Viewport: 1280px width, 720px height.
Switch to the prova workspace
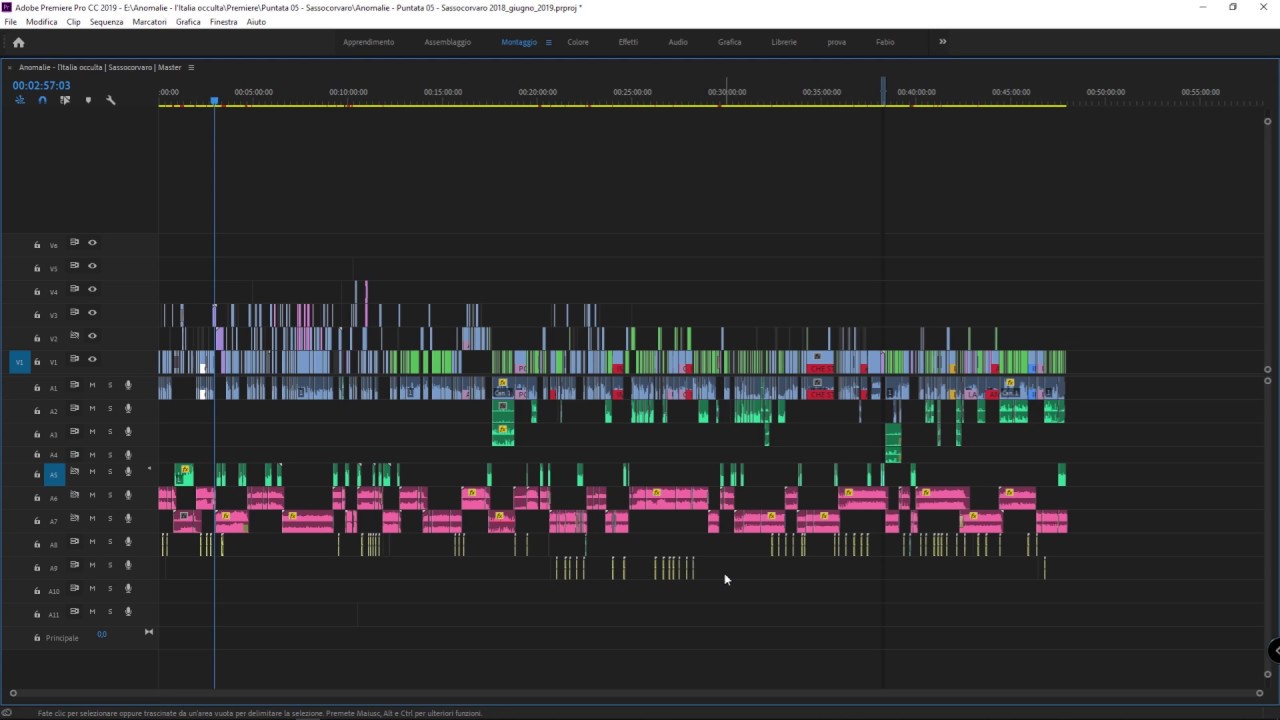836,42
